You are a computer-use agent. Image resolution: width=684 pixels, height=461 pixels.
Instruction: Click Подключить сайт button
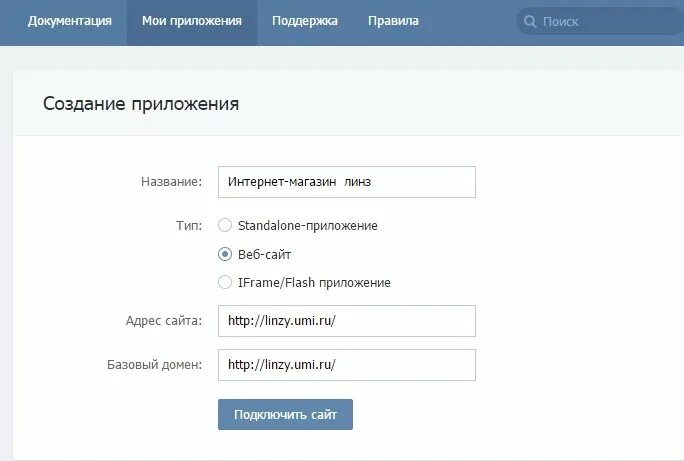pyautogui.click(x=285, y=414)
